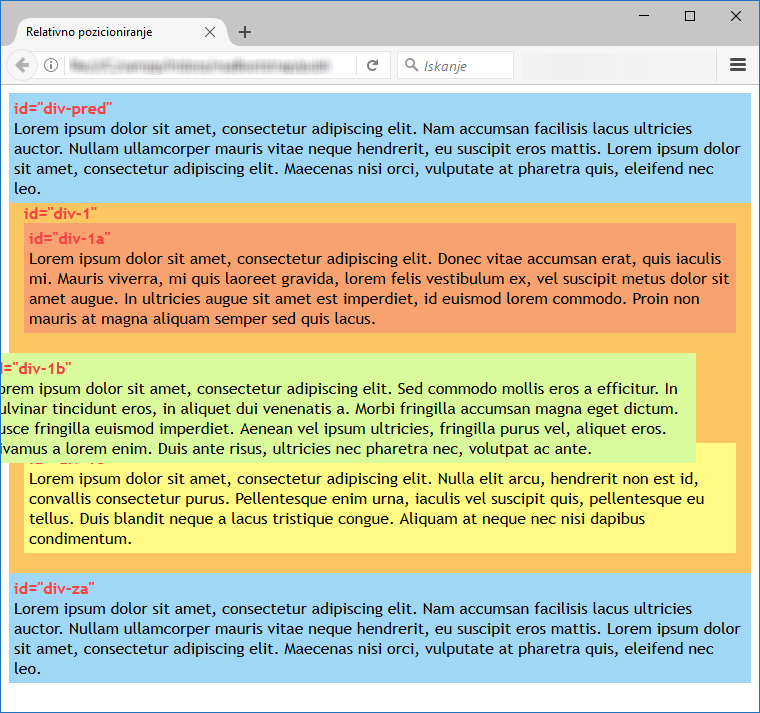The image size is (760, 713).
Task: Click the green div-1b paragraph text
Action: tap(339, 418)
